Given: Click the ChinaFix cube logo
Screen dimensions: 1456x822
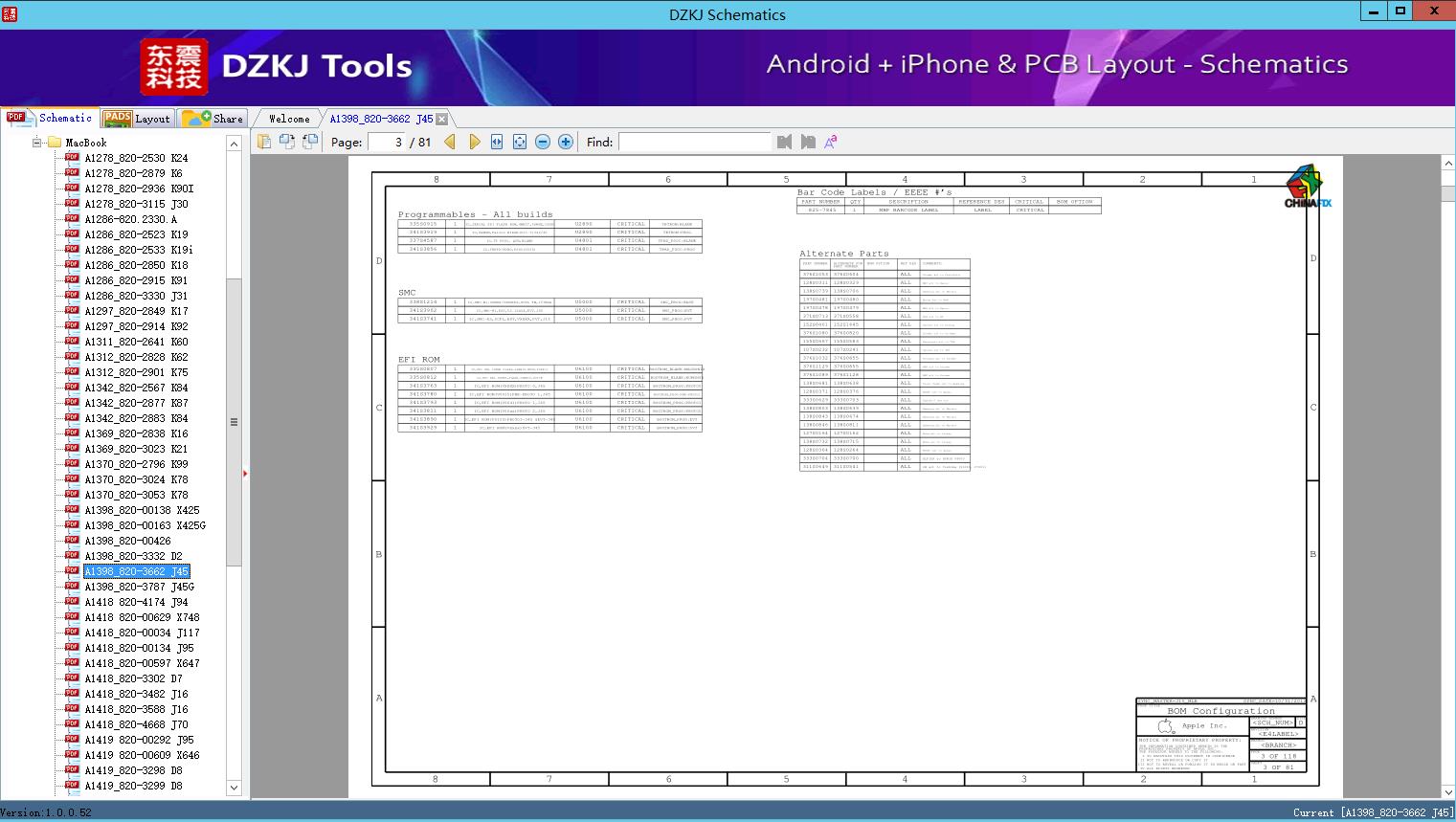Looking at the screenshot, I should tap(1306, 188).
